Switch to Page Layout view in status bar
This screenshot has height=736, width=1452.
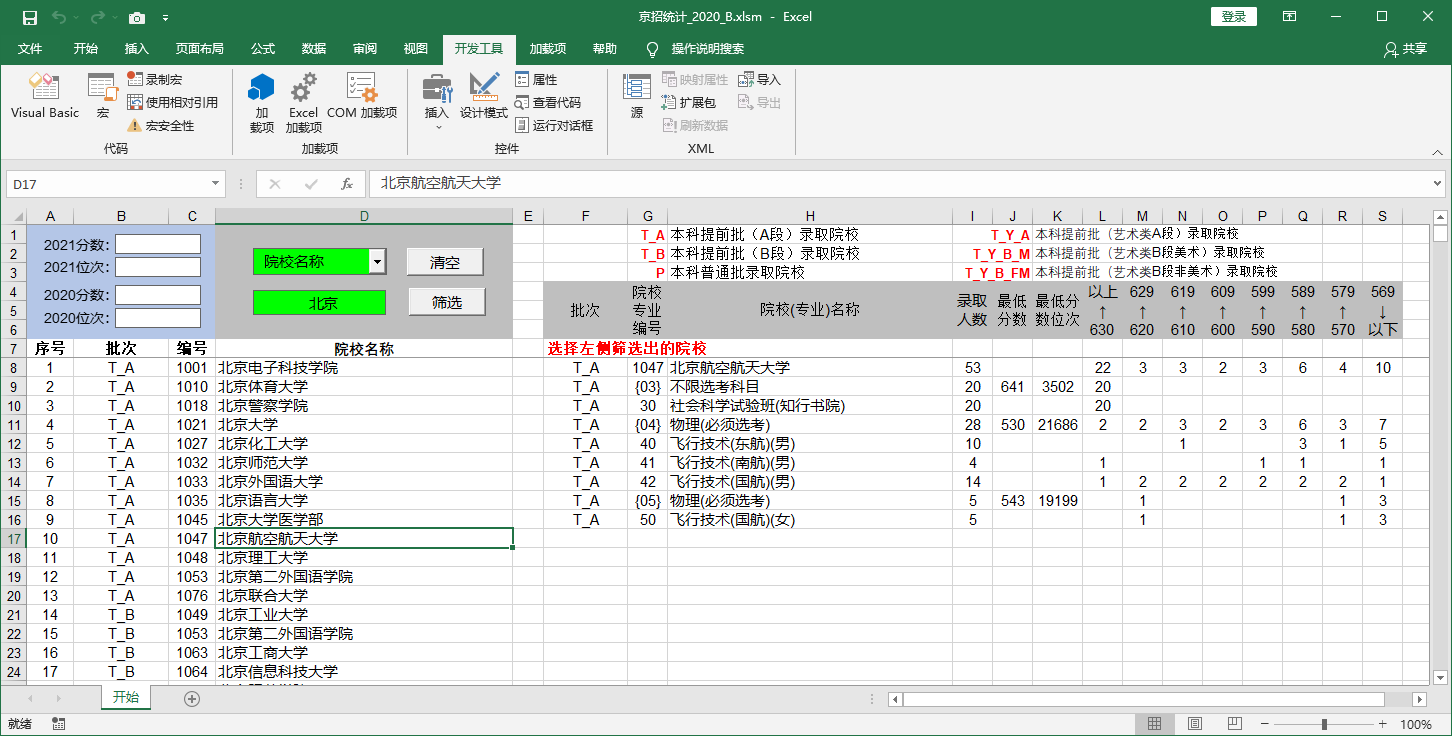tap(1197, 724)
